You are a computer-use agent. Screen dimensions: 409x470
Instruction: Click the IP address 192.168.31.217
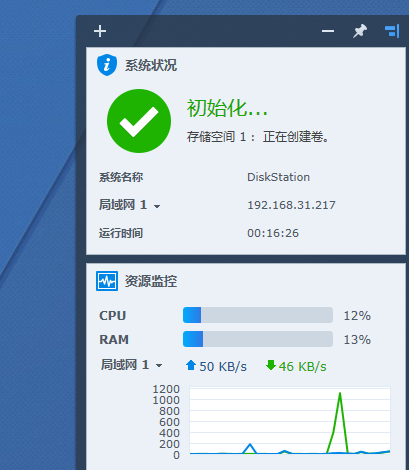[x=291, y=205]
